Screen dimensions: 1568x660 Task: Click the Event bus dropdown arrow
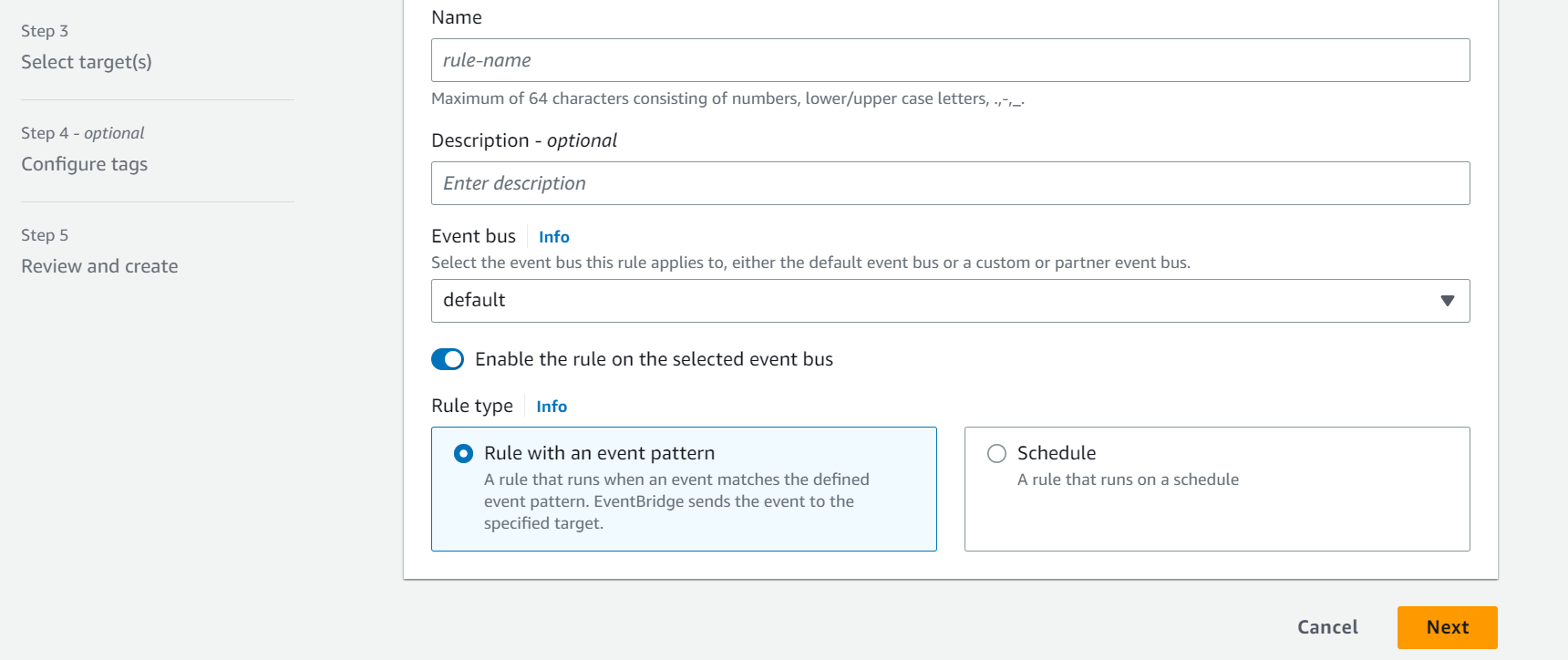[x=1447, y=301]
